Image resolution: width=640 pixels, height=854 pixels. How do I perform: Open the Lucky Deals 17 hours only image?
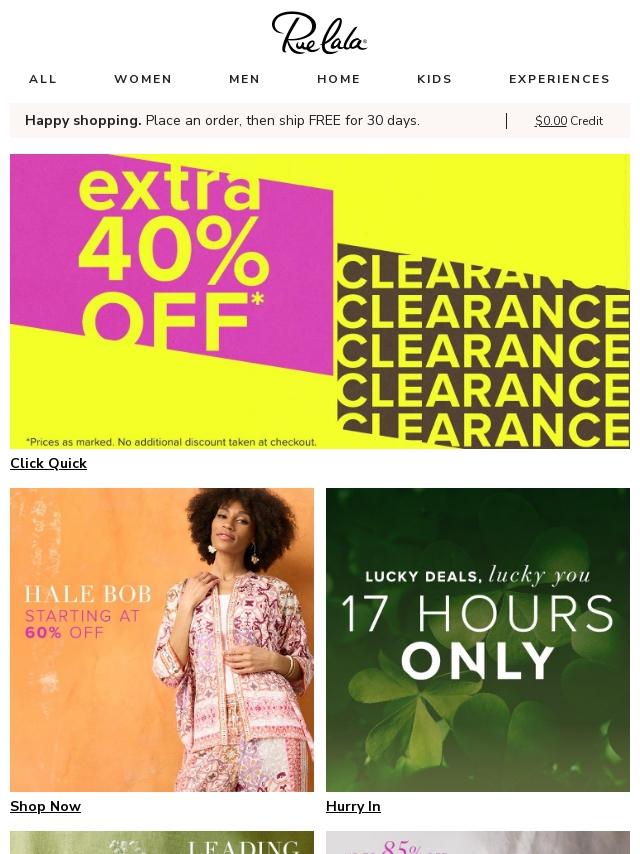click(478, 639)
